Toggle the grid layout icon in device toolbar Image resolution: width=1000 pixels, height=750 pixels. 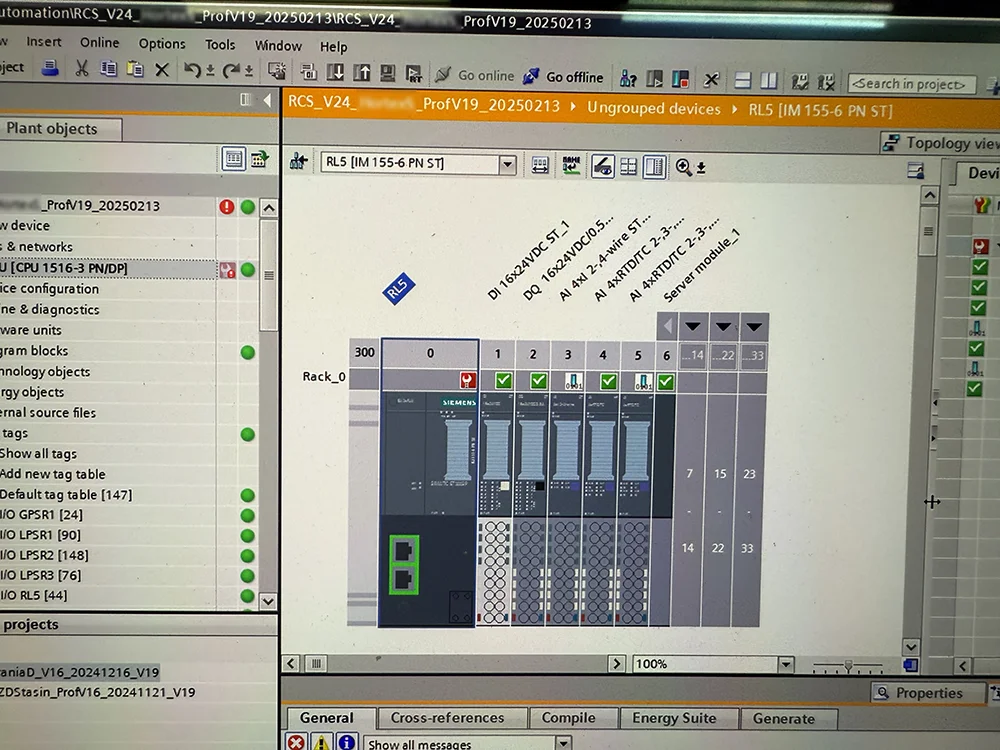click(x=628, y=167)
